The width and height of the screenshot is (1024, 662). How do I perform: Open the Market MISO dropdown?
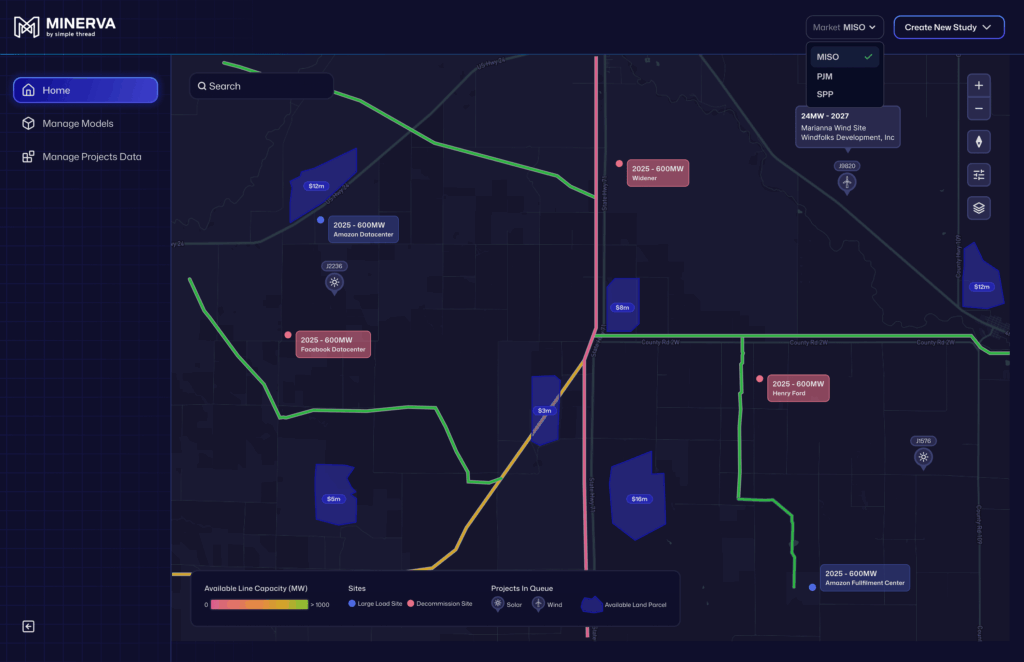click(844, 27)
